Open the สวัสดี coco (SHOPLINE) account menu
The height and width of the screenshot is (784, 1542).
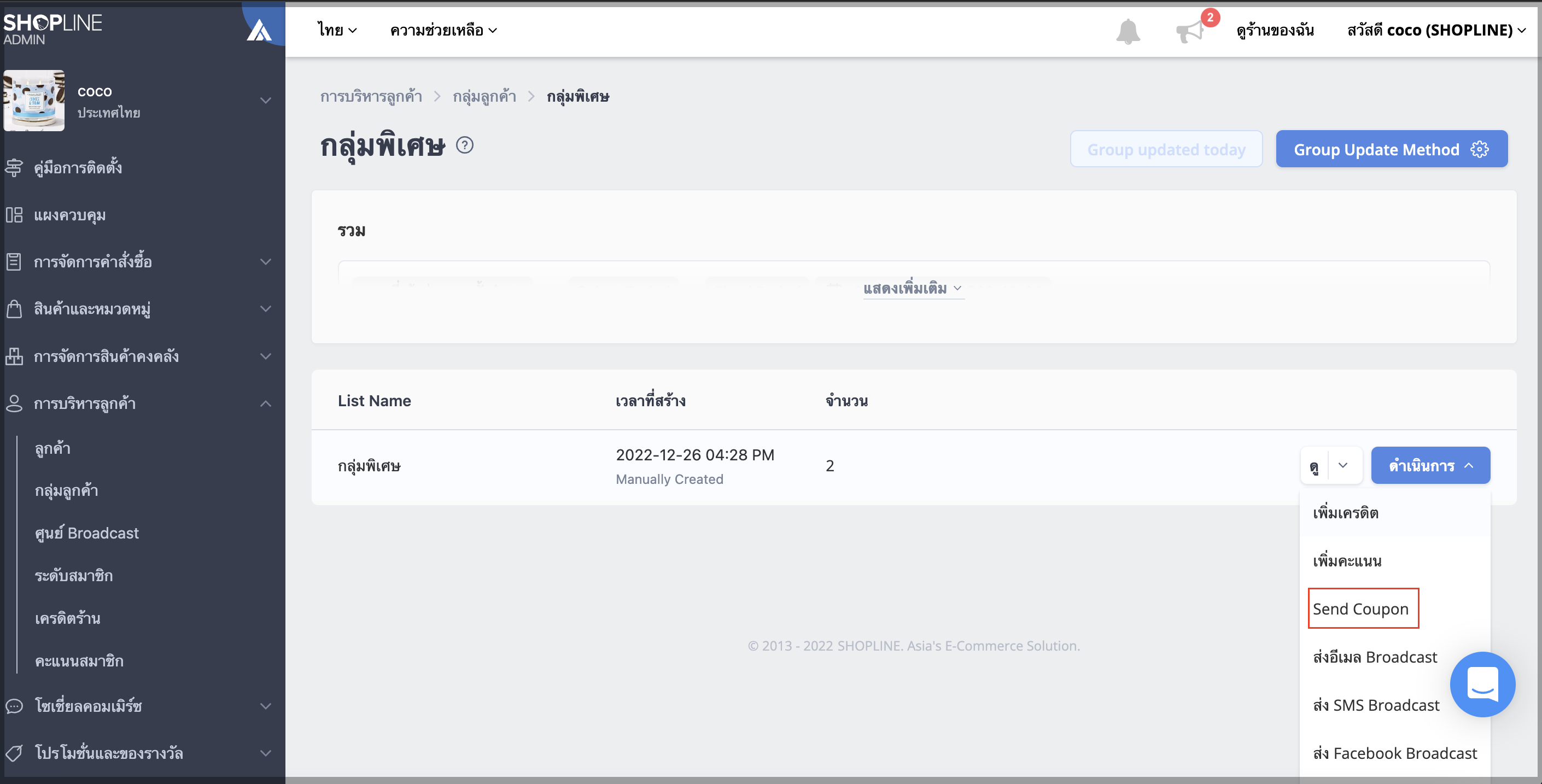1436,30
